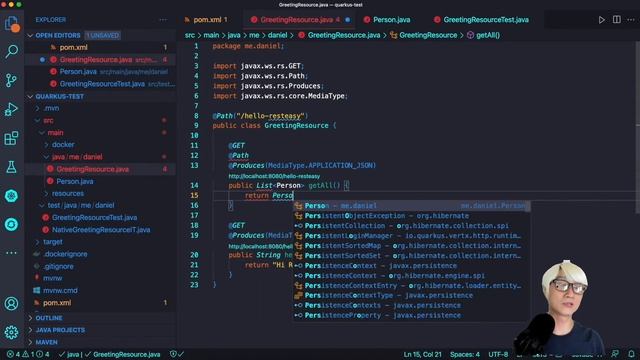Open the mvnw file
Image resolution: width=640 pixels, height=360 pixels.
click(x=52, y=278)
